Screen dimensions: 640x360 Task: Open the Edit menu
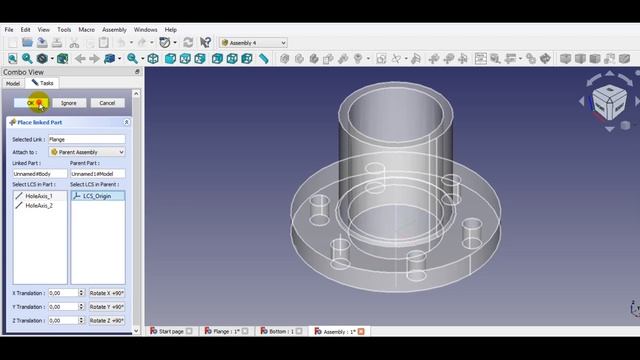[x=25, y=30]
